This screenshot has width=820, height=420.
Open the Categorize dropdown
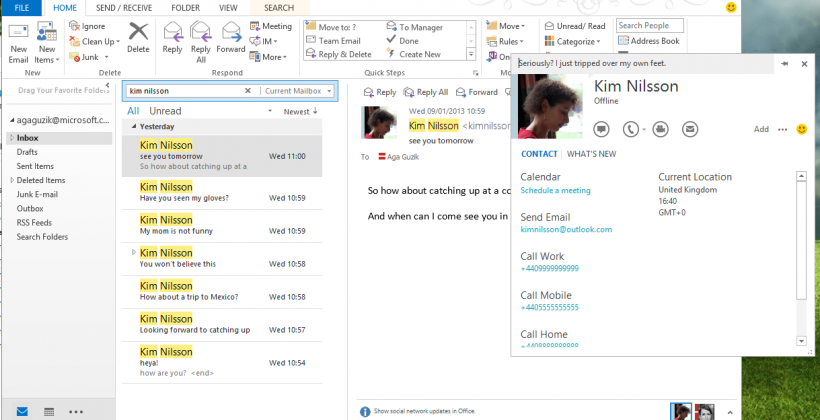(x=573, y=41)
